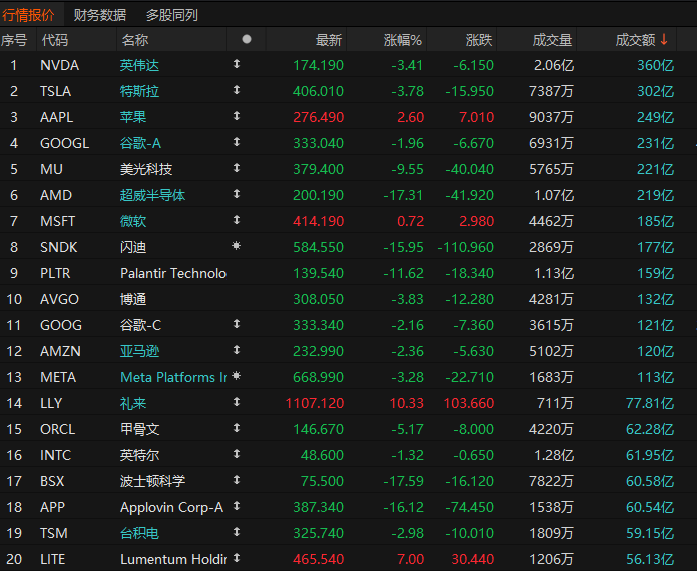Viewport: 697px width, 571px height.
Task: Sort by the 名称 column header
Action: (135, 40)
